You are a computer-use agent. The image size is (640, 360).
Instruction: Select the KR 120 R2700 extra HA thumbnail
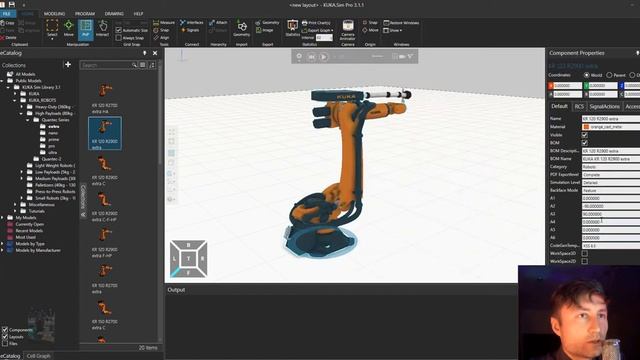coord(105,97)
